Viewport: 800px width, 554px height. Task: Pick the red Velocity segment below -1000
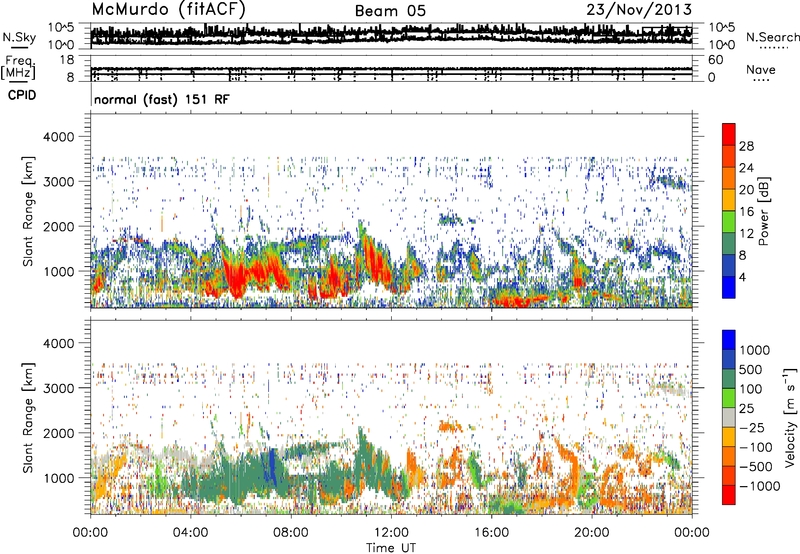pos(729,495)
